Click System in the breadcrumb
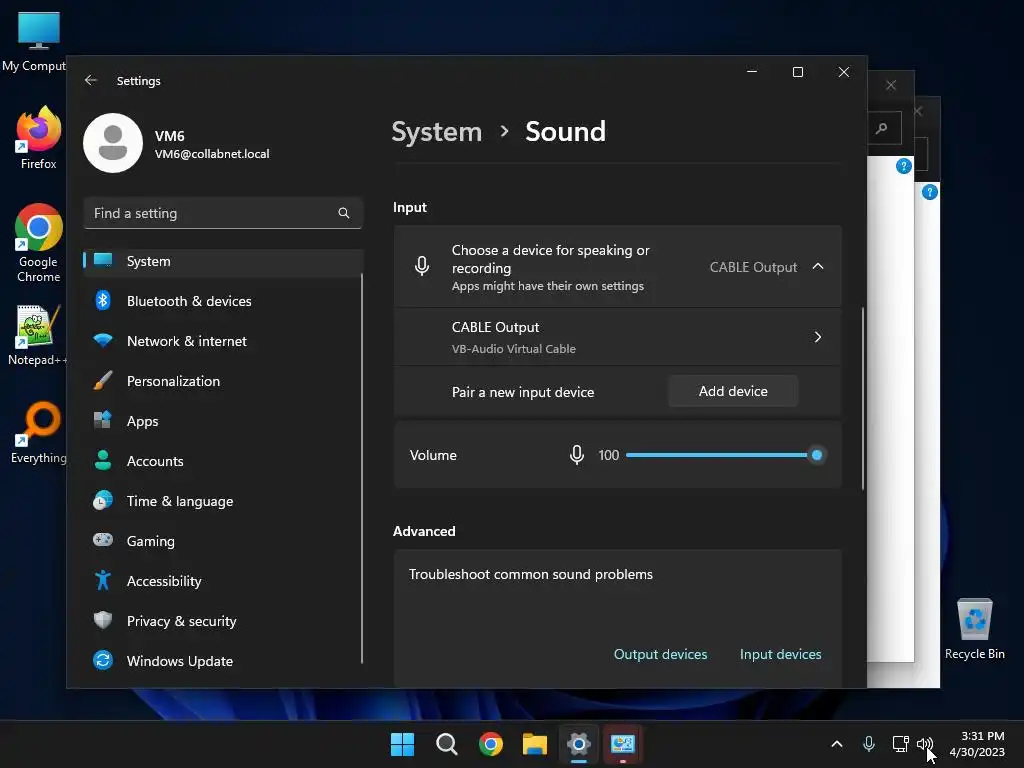This screenshot has width=1024, height=768. [x=436, y=131]
